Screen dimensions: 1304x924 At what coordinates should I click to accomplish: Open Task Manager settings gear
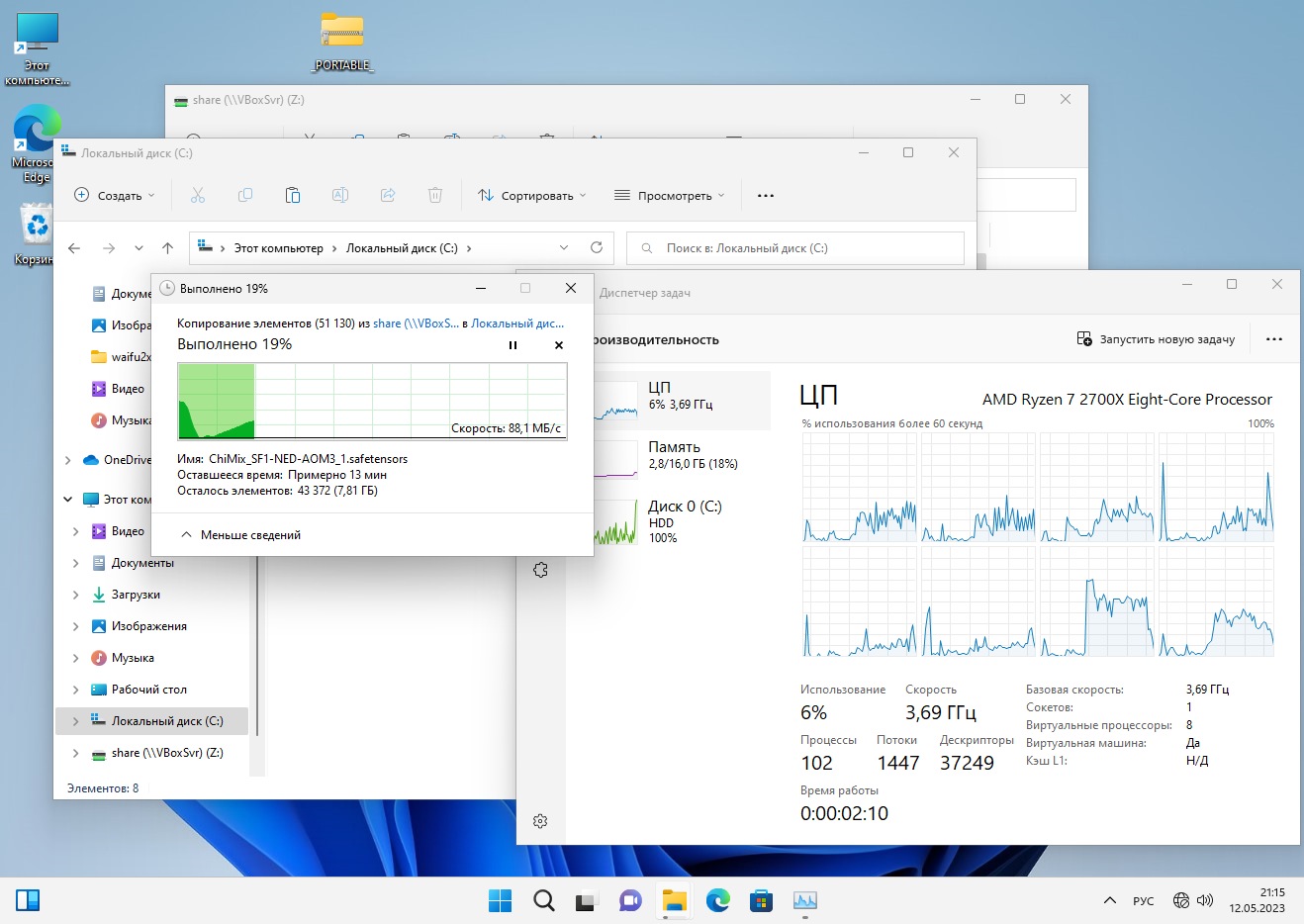tap(540, 821)
